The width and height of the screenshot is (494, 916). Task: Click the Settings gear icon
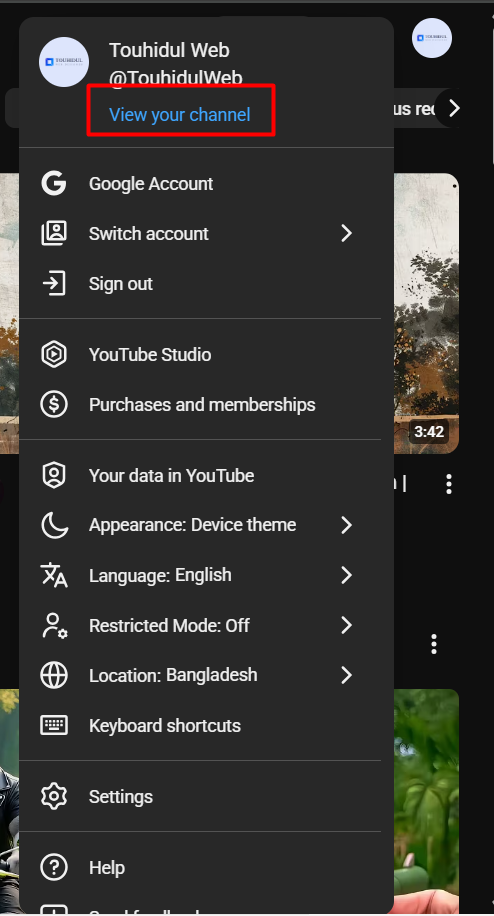[x=54, y=796]
